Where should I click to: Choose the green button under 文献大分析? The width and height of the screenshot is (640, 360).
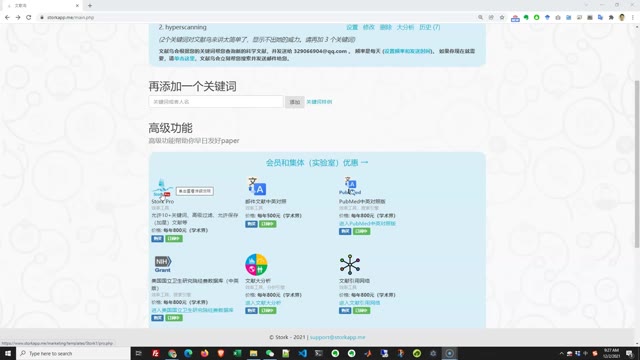pyautogui.click(x=267, y=310)
